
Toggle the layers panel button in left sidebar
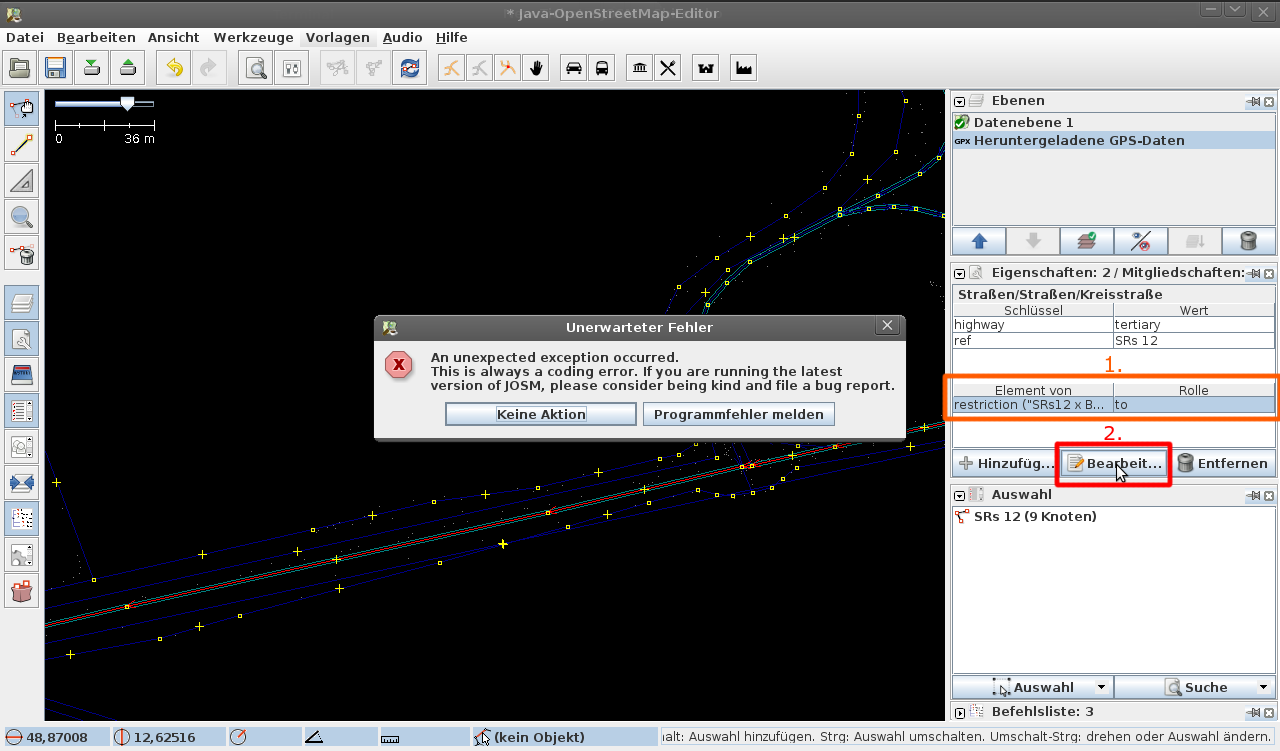[21, 304]
